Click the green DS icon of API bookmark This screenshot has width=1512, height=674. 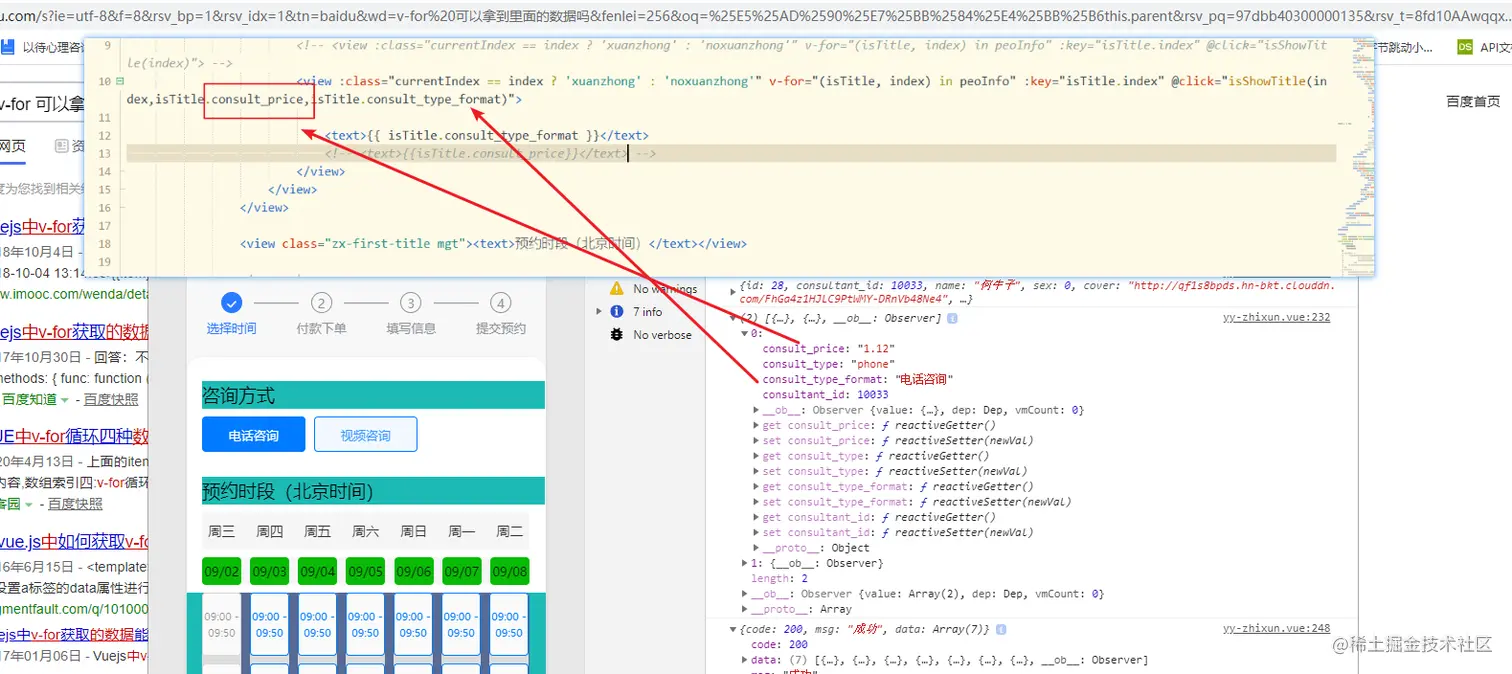pos(1464,47)
